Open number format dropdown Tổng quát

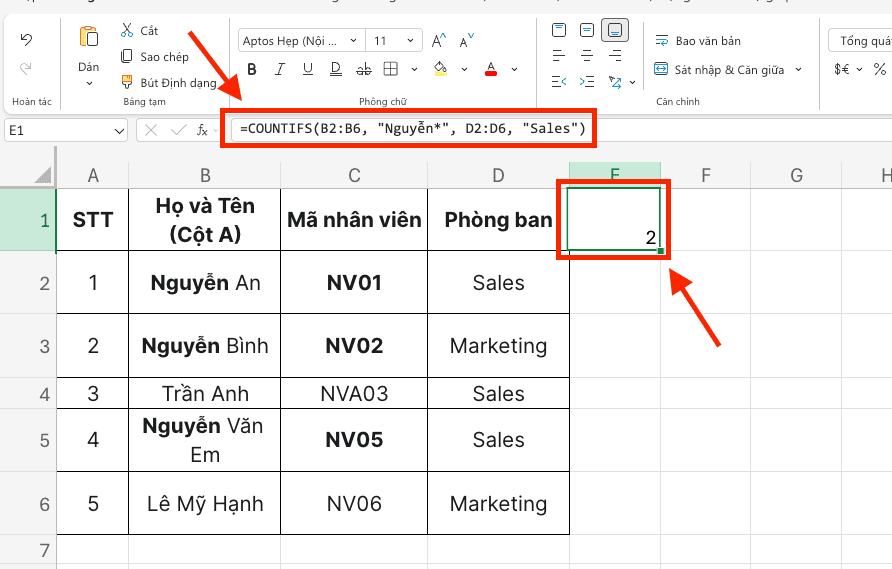coord(860,40)
